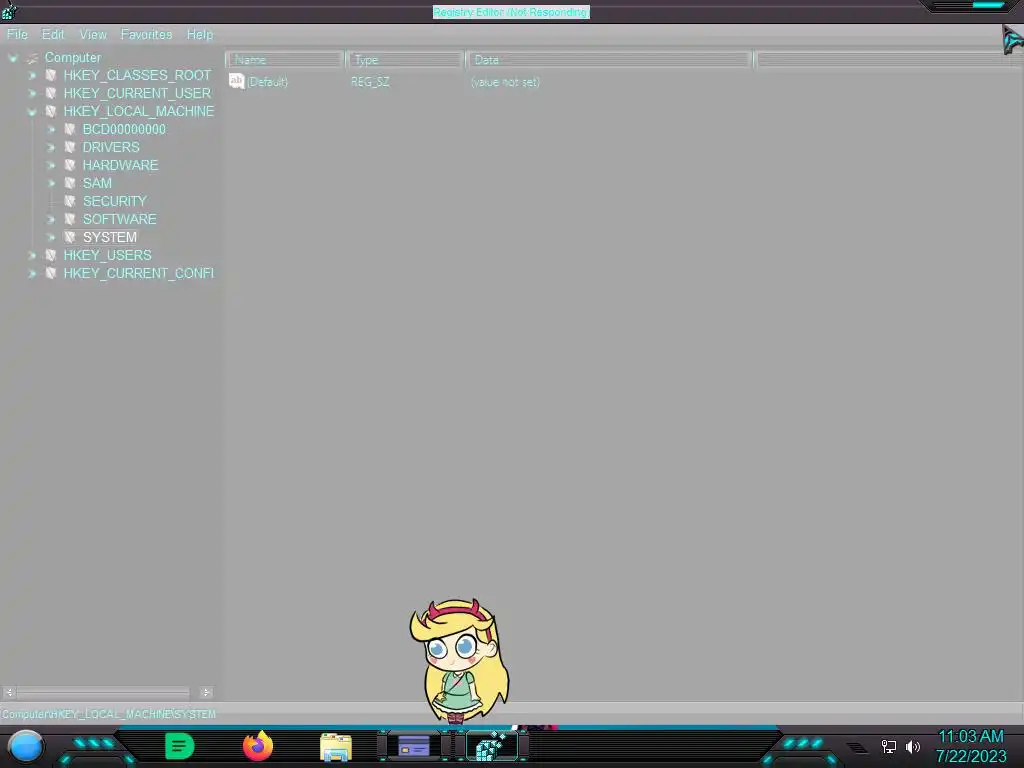Expand the SAM key arrow
This screenshot has height=768, width=1024.
[50, 184]
